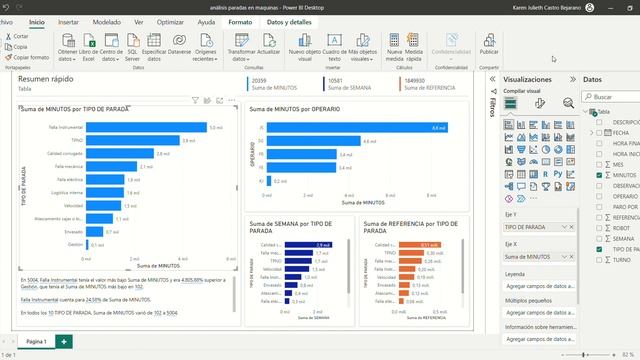Uncheck the TIPO DE PARADA field checkbox
This screenshot has width=640, height=360.
pyautogui.click(x=599, y=249)
